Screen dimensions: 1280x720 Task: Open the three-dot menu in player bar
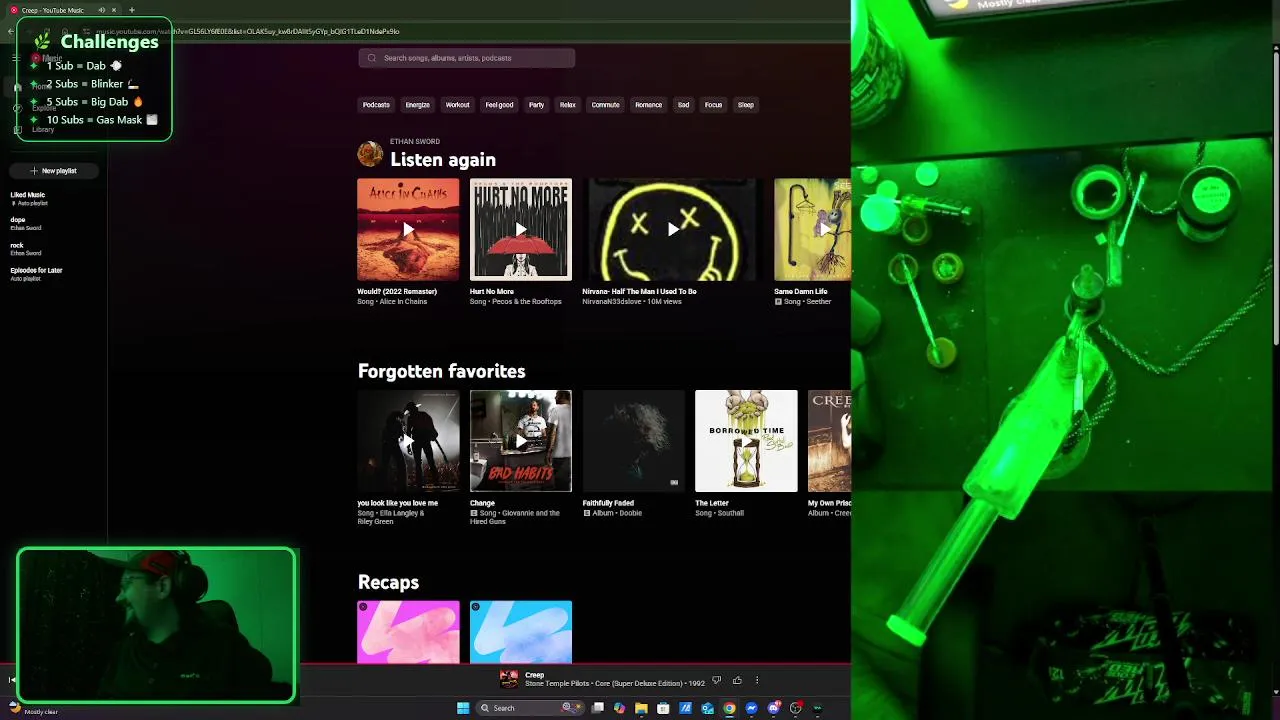coord(757,680)
